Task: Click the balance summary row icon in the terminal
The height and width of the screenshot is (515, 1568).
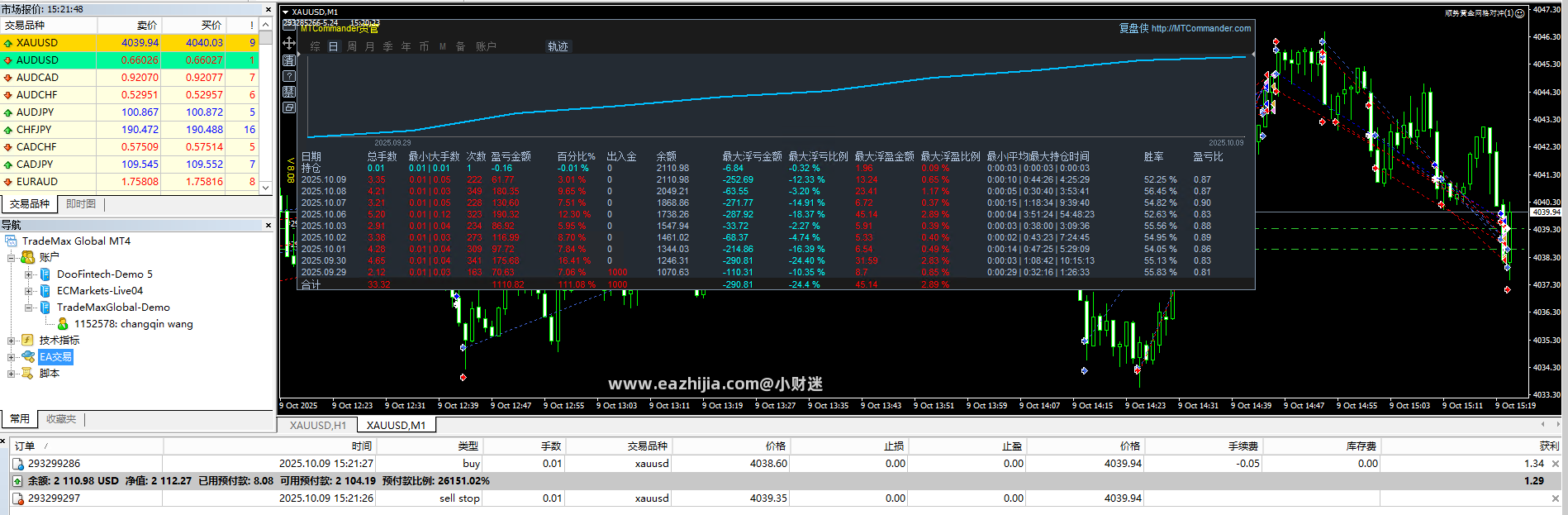Action: (x=18, y=481)
